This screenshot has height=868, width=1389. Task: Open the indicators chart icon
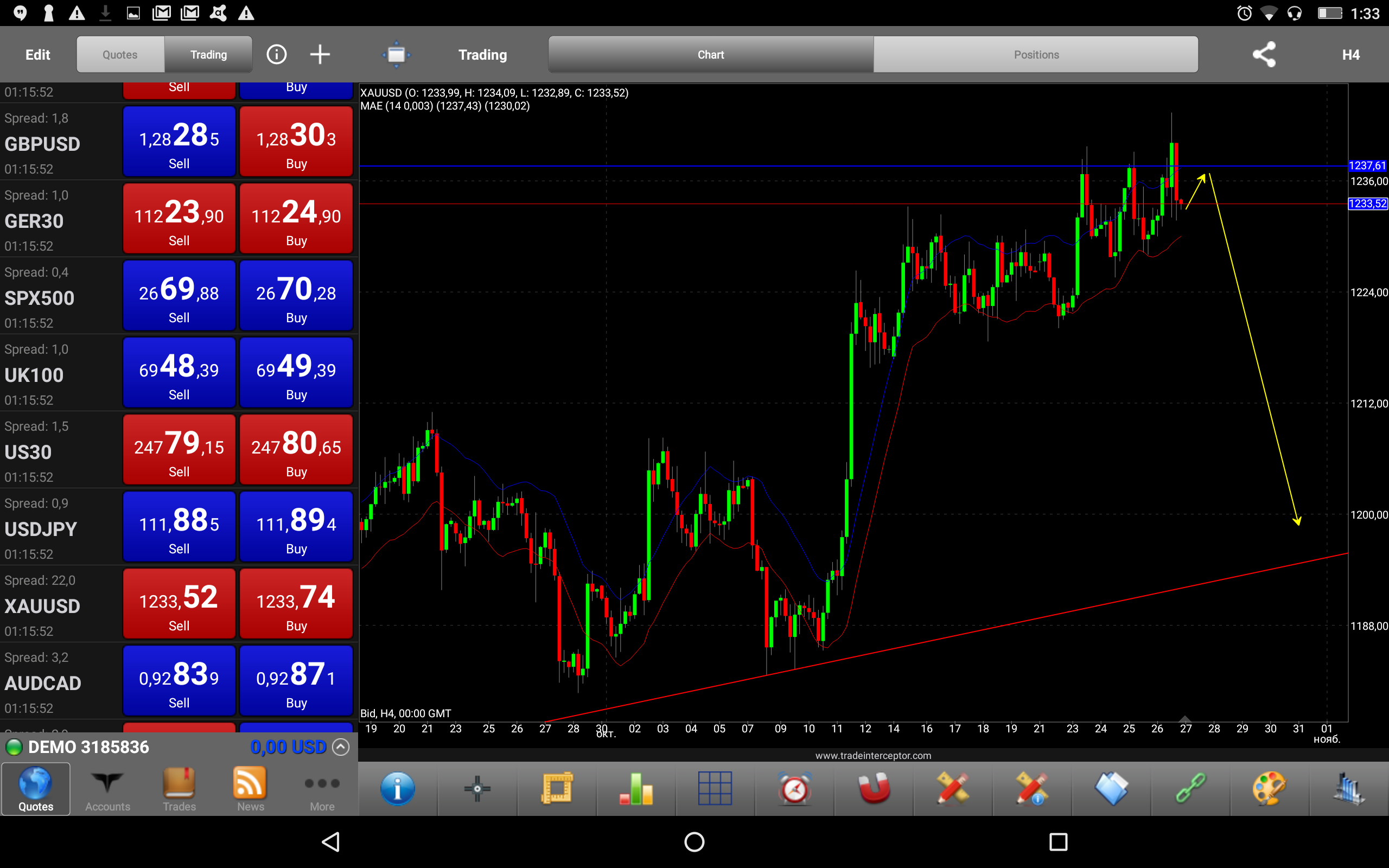pos(1349,788)
